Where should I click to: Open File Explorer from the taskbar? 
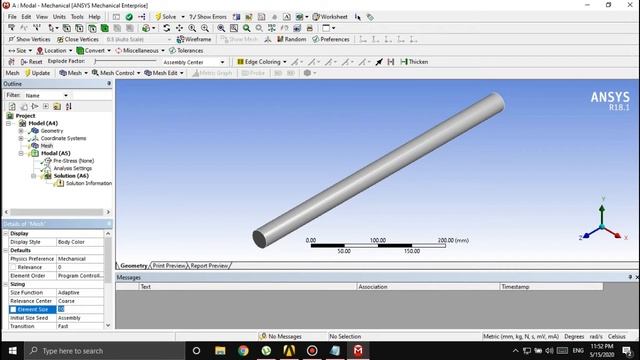(220, 351)
